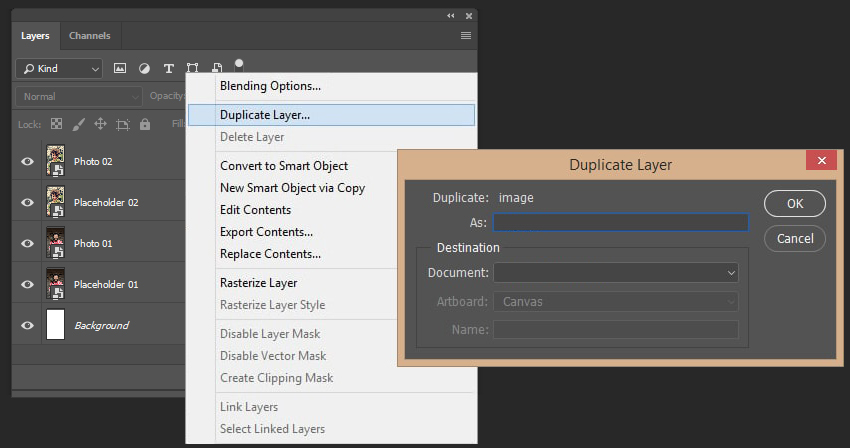Open the Kind filter dropdown
The width and height of the screenshot is (850, 448).
pos(59,69)
